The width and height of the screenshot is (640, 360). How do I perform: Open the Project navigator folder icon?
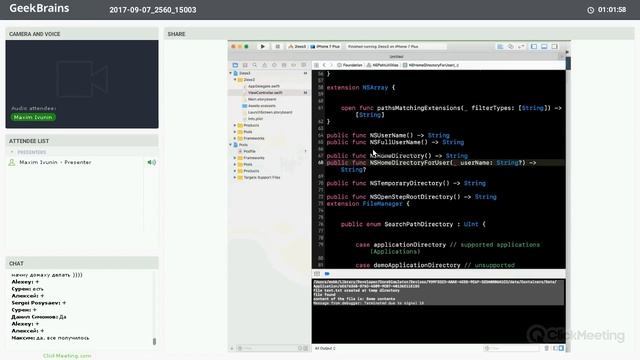pos(235,65)
